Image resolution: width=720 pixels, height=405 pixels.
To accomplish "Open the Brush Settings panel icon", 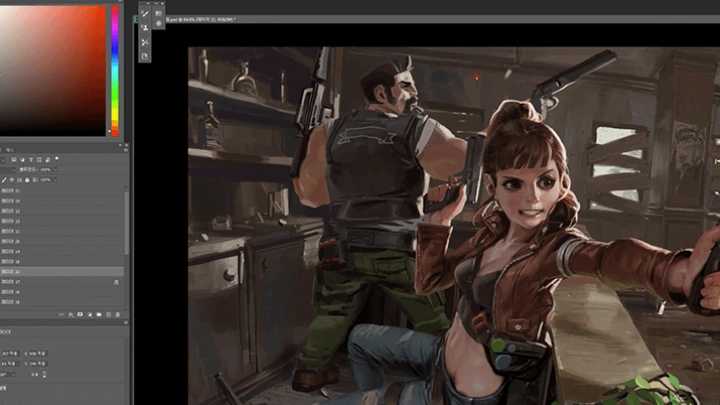I will 145,14.
